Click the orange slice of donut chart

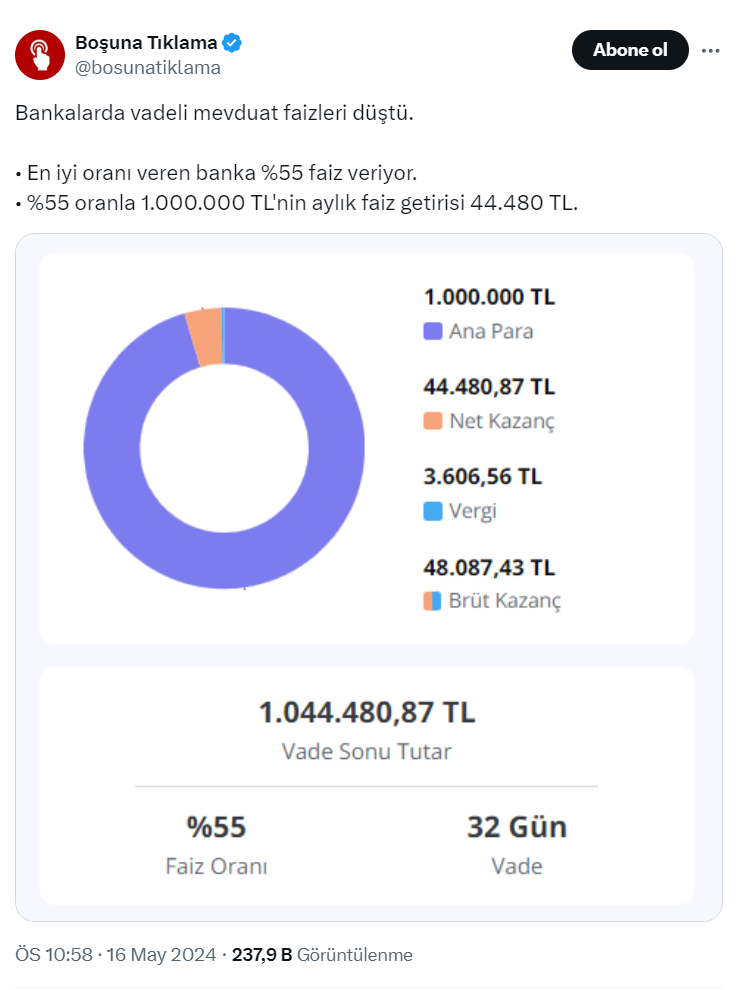tap(204, 338)
